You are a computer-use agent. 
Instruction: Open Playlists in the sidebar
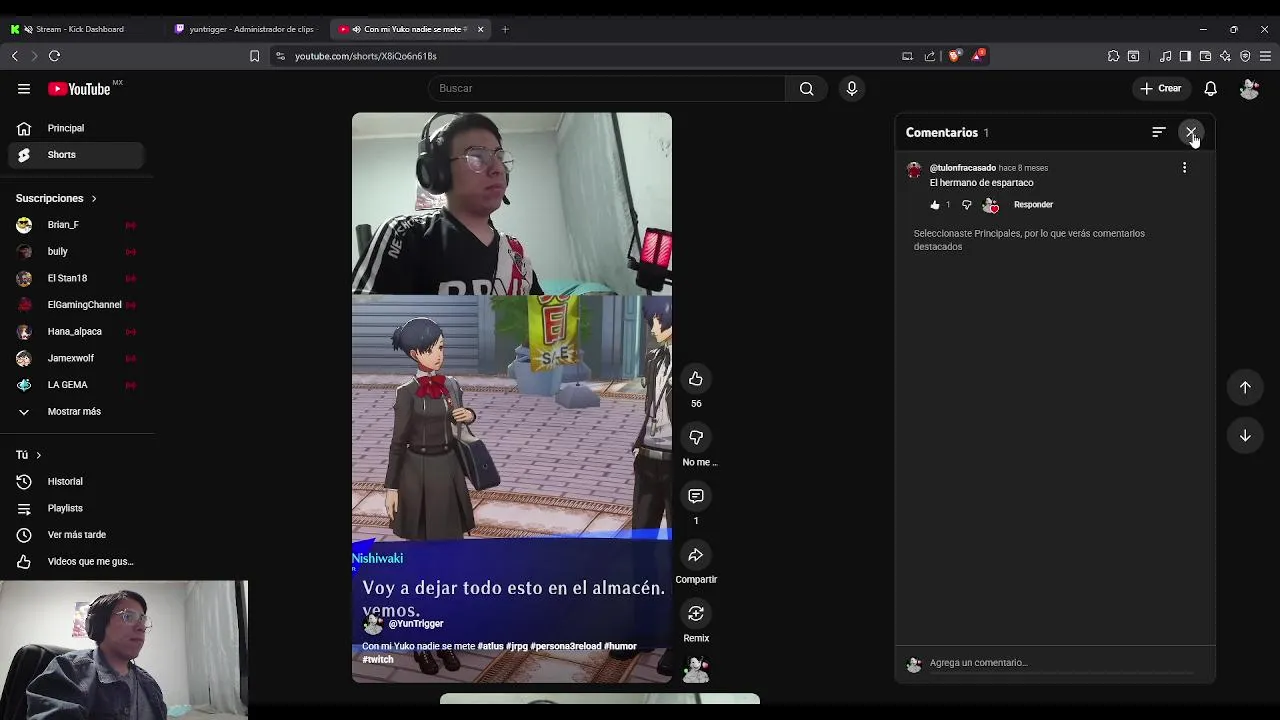point(78,508)
